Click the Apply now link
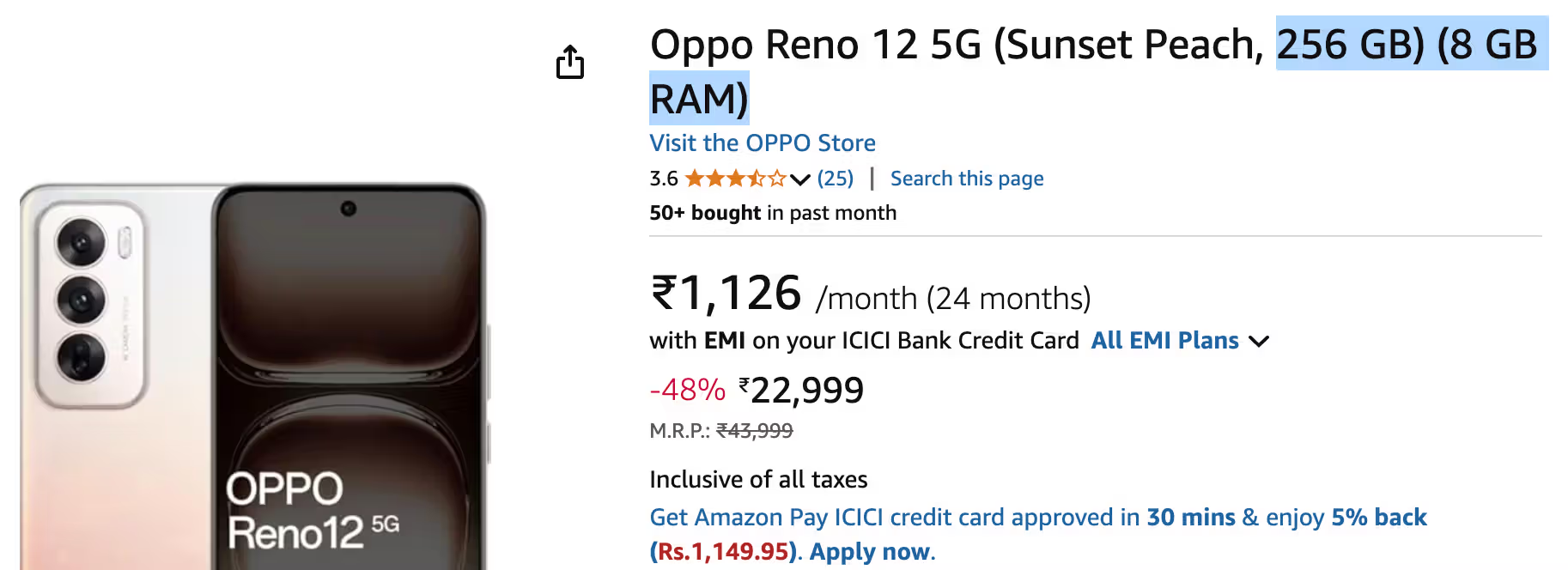 pos(869,551)
